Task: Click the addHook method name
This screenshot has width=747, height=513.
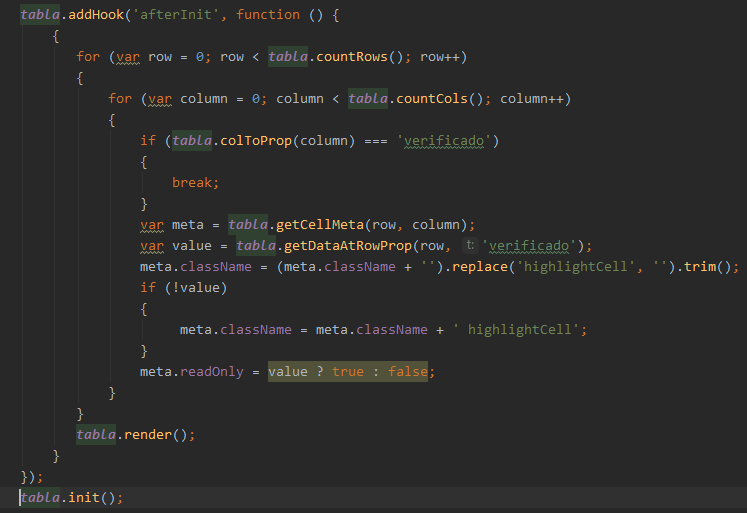Action: (x=96, y=15)
